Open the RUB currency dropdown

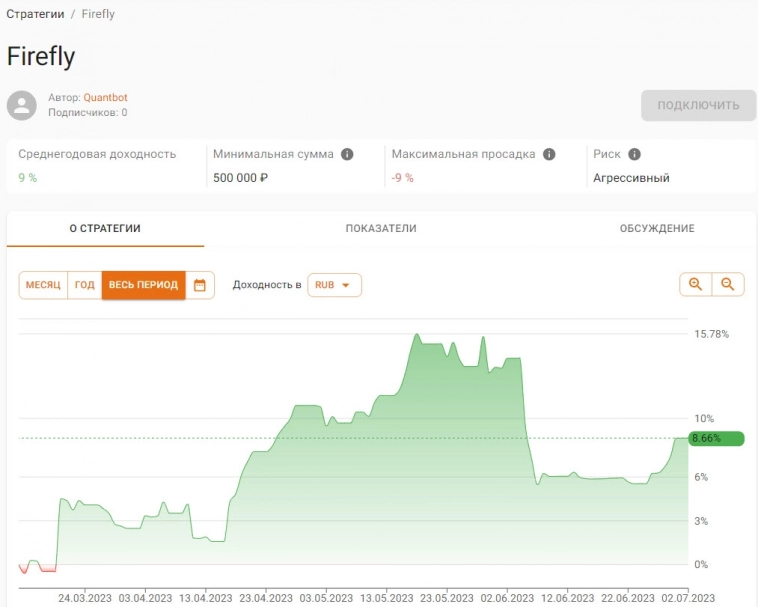click(335, 285)
